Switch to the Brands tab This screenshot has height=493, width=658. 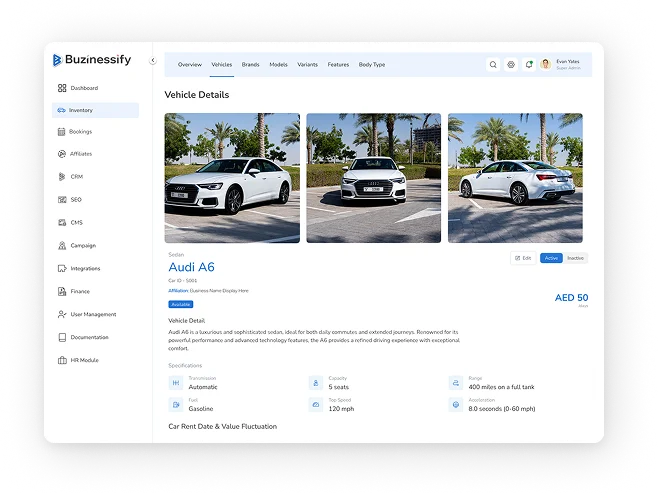250,64
